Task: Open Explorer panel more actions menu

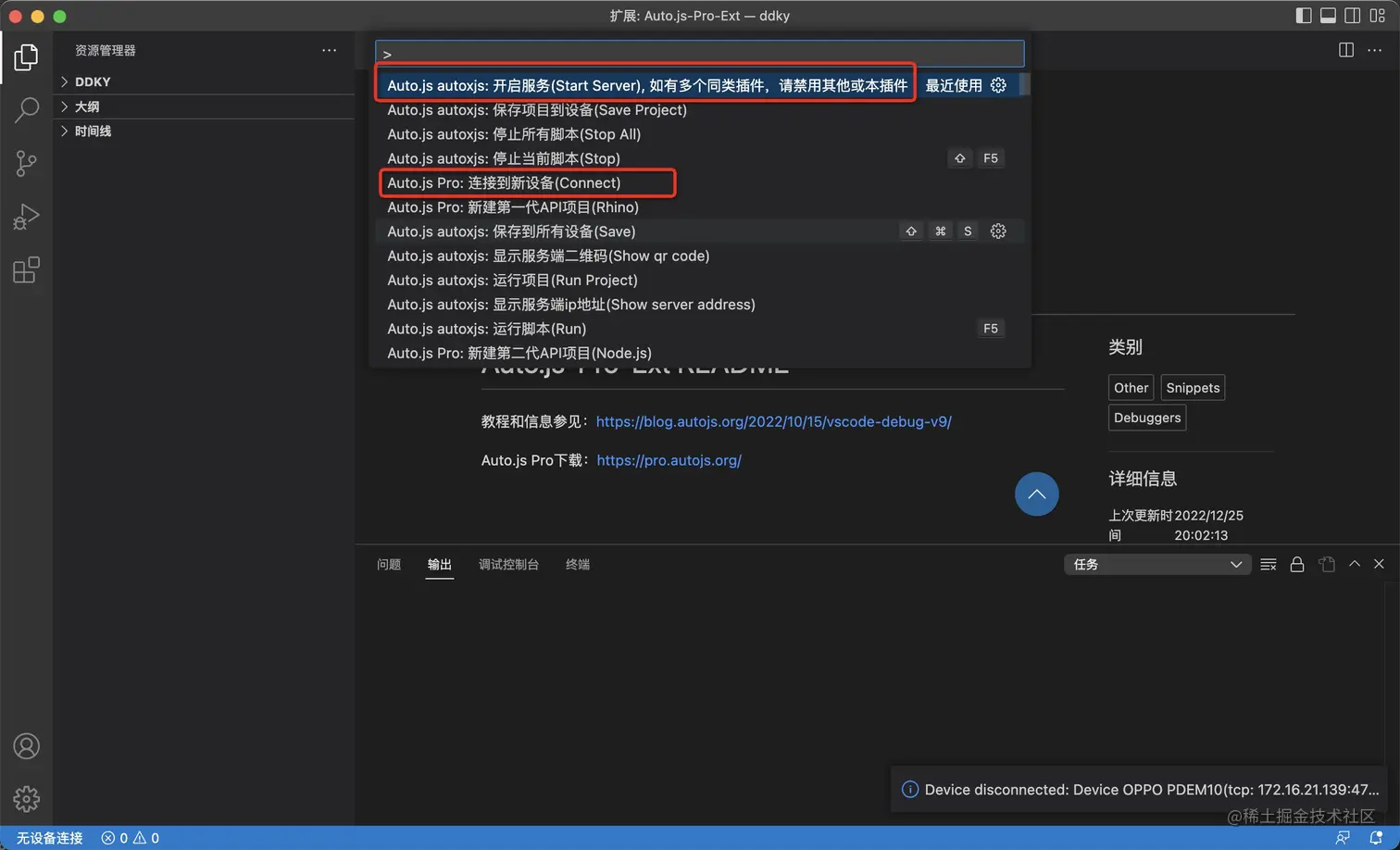Action: pos(329,50)
